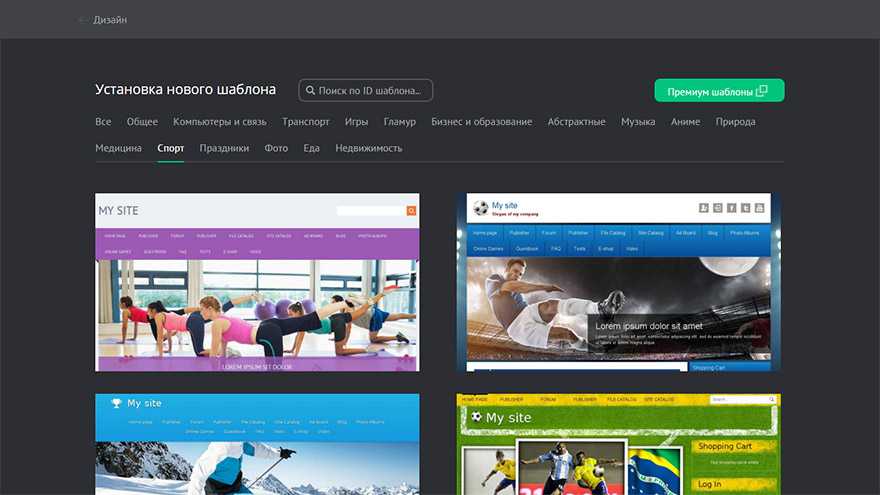
Task: Click the external window icon on Премиум шаблоны
Action: [762, 91]
